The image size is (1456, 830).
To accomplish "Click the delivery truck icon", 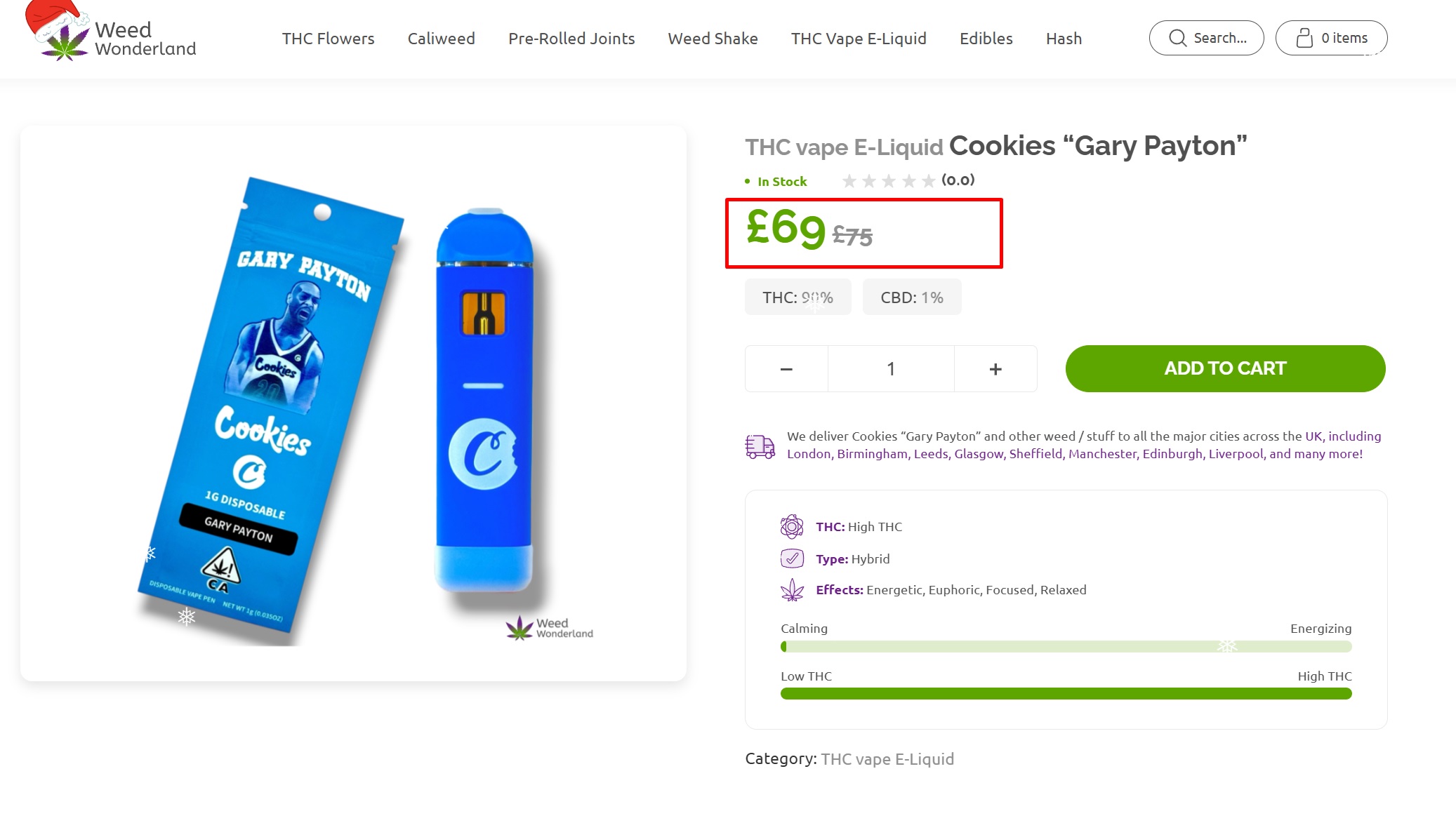I will coord(760,446).
